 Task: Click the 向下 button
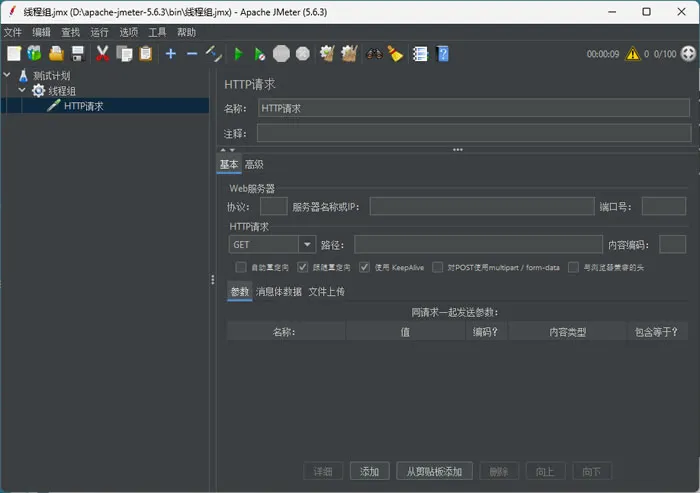pos(592,471)
